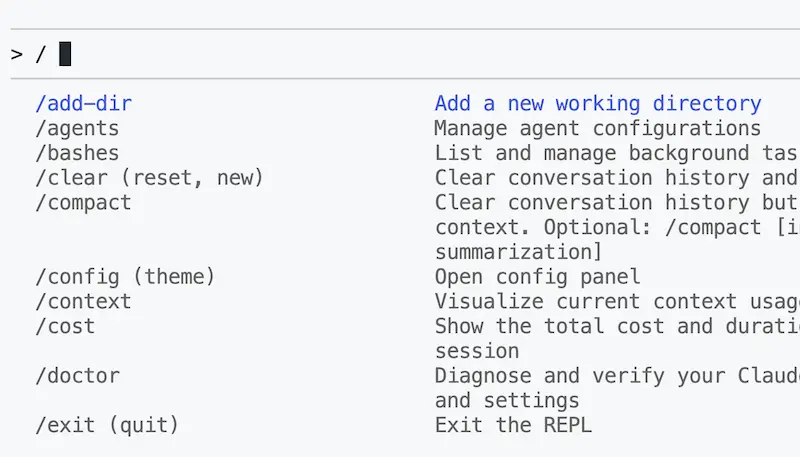Click the /cost command entry
Screen dimensions: 800x457
click(x=65, y=326)
